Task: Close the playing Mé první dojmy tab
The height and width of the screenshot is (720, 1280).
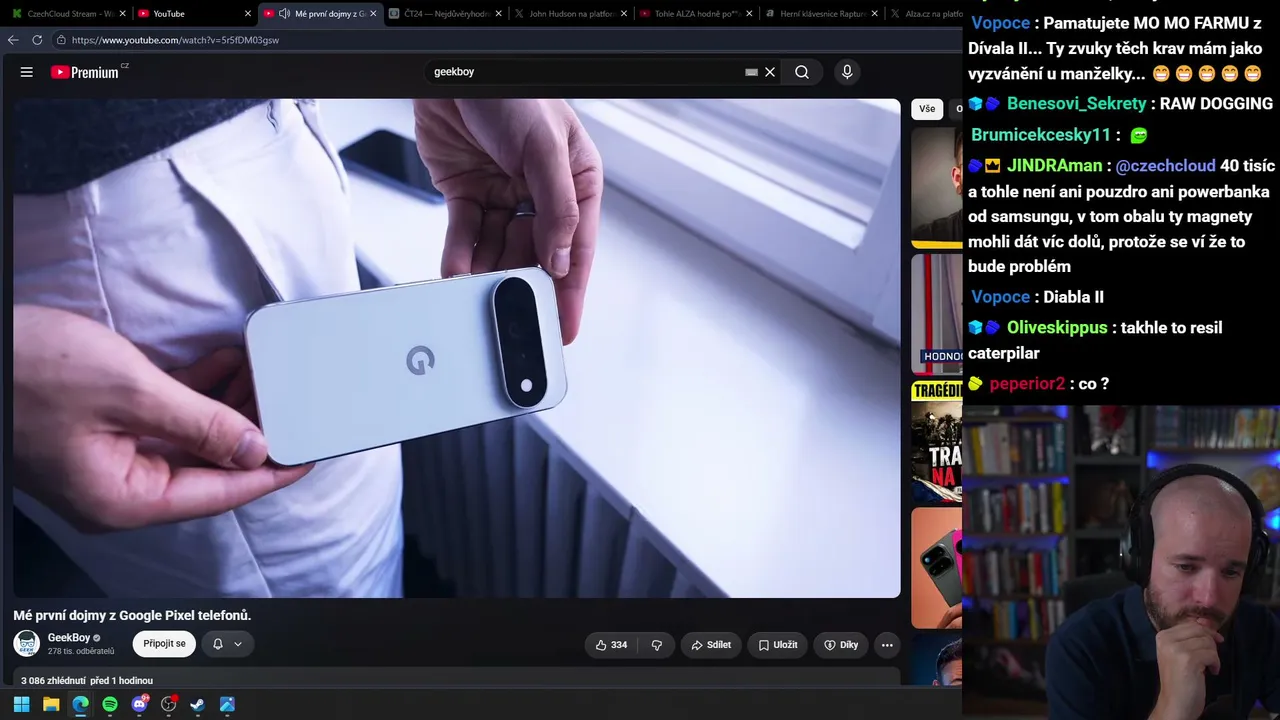Action: [x=373, y=14]
